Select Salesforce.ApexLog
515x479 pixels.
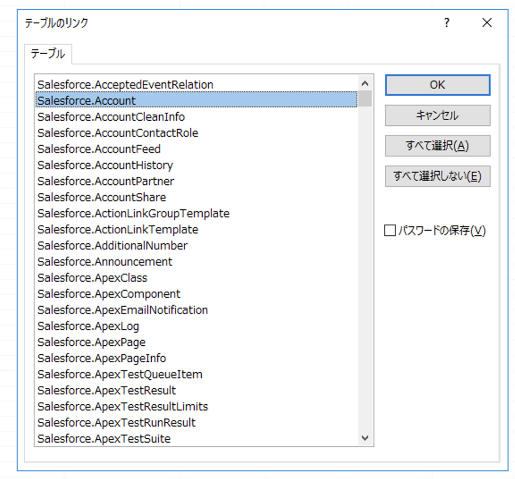197,326
